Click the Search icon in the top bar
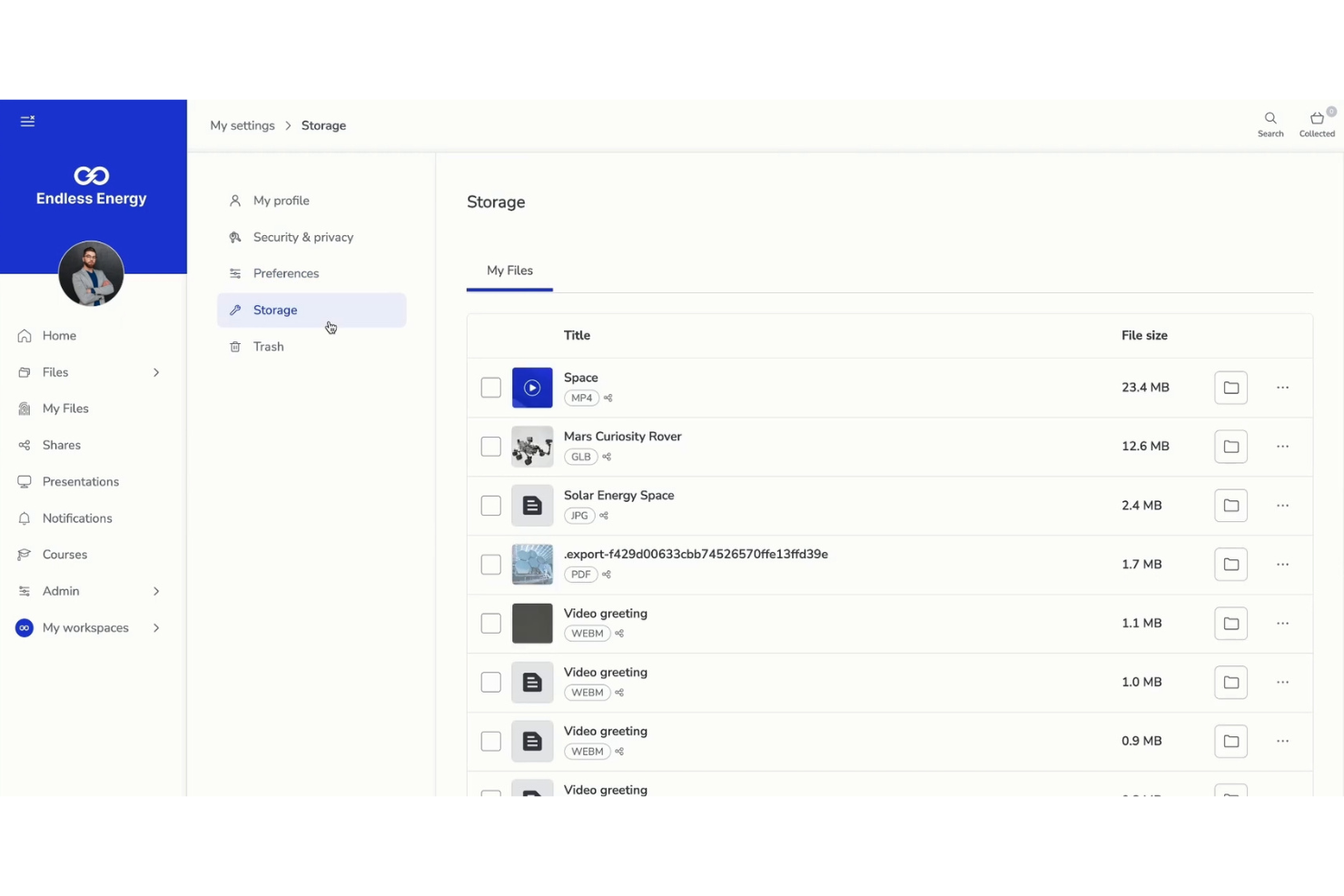The height and width of the screenshot is (896, 1344). 1270,120
